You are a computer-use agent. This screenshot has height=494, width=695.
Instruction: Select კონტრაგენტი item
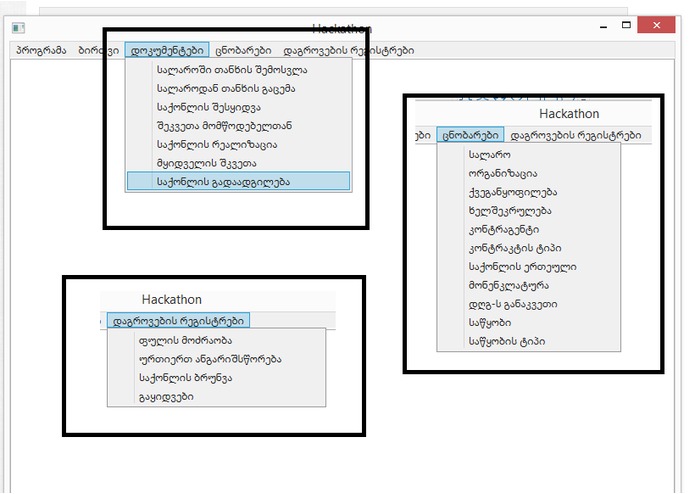529,229
